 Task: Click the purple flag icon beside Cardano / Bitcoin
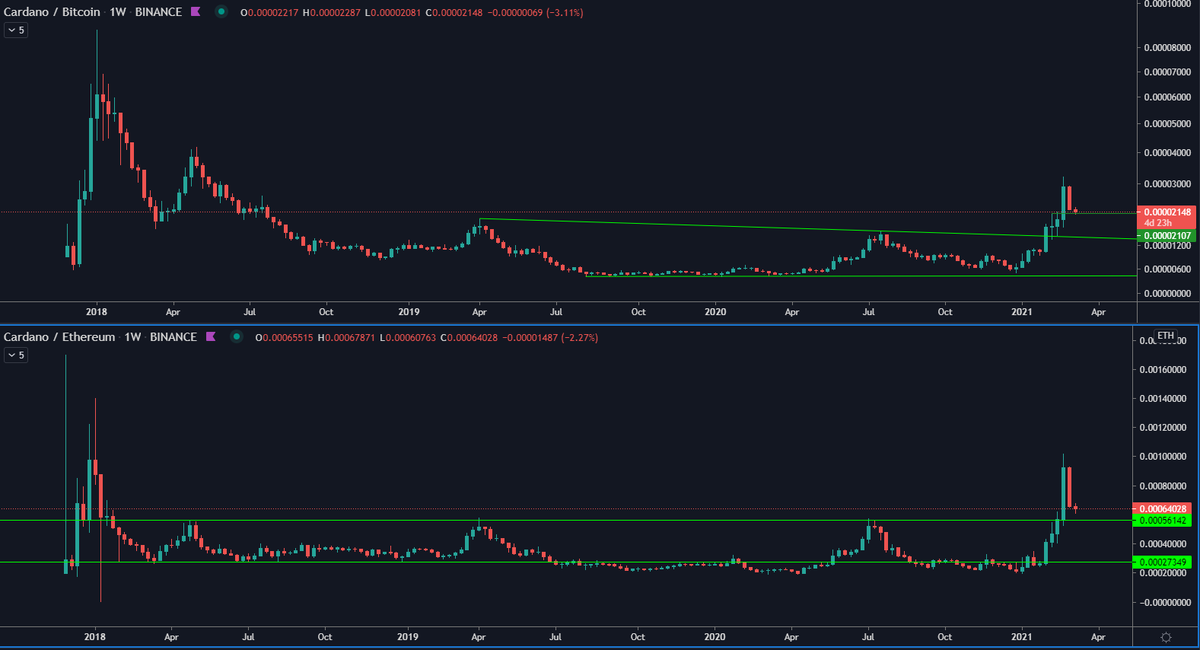196,13
